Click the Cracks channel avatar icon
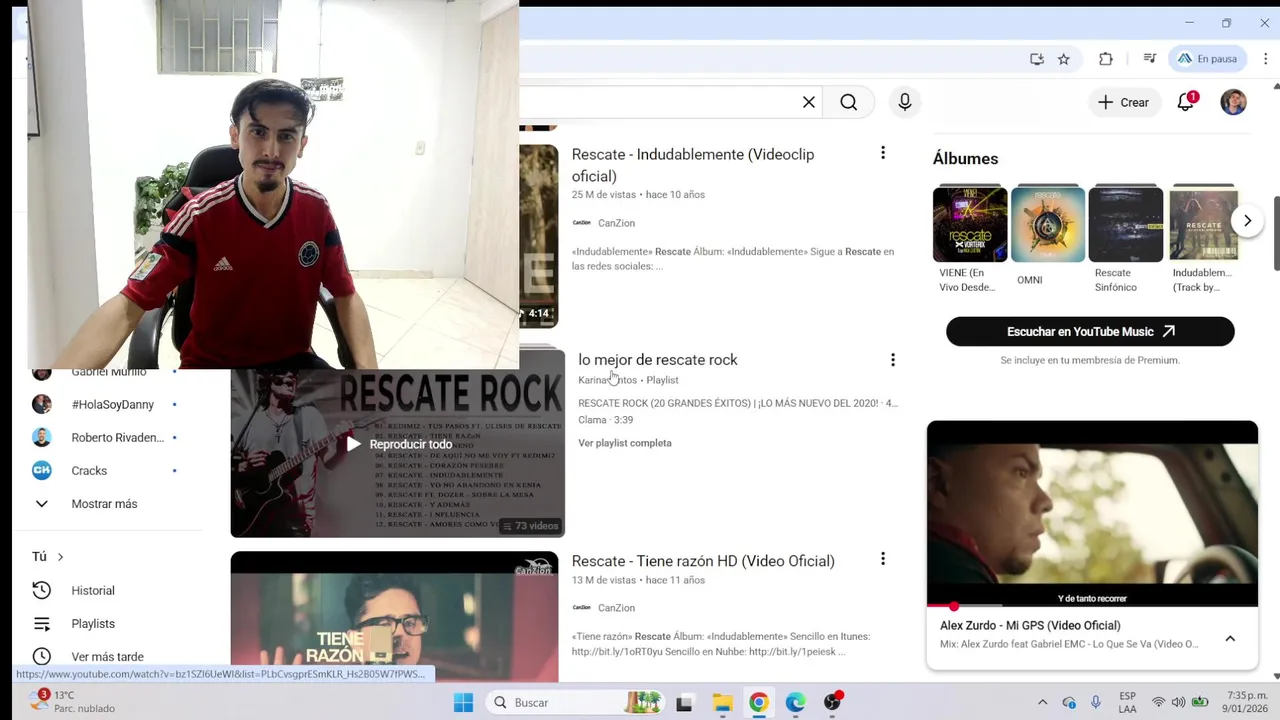 coord(42,470)
